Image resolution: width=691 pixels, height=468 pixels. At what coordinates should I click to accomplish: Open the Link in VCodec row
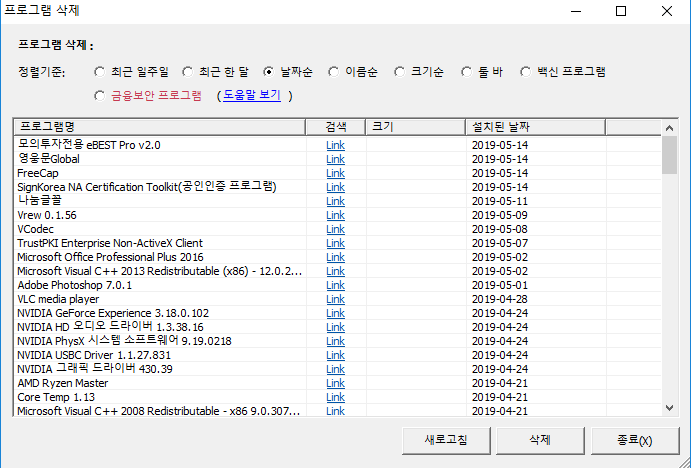pos(335,229)
